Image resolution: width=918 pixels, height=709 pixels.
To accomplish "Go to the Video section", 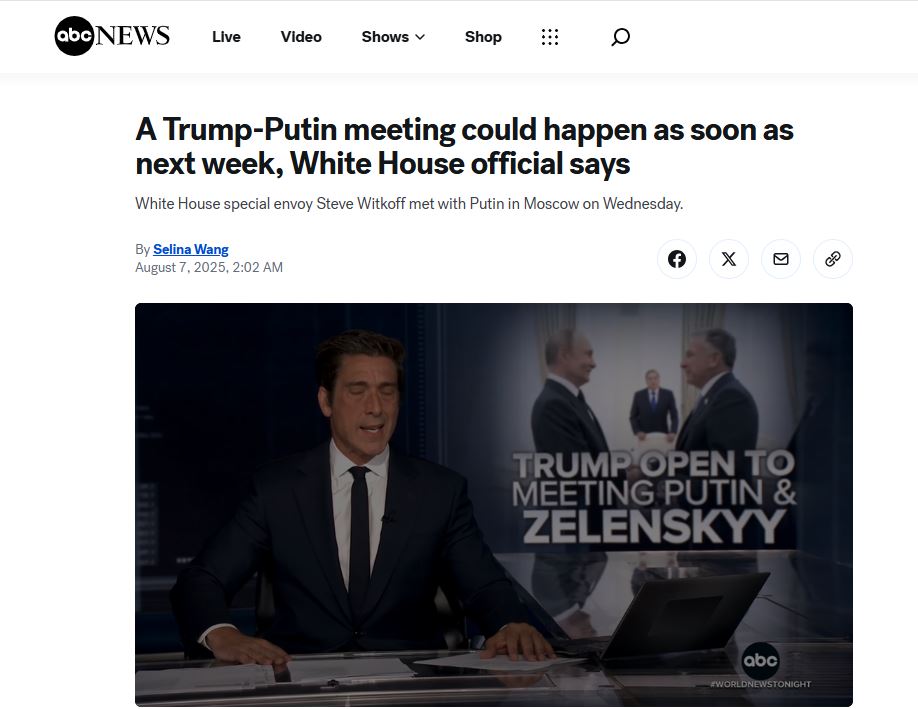I will coord(301,37).
